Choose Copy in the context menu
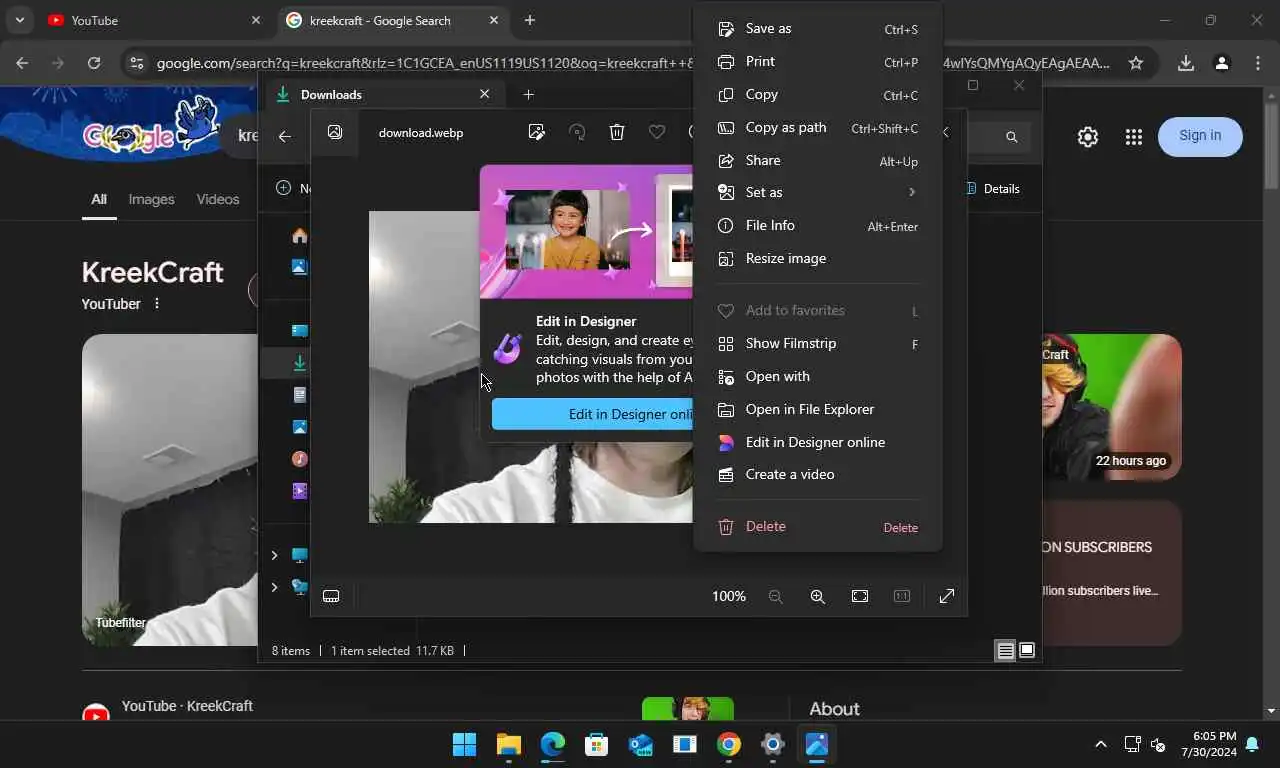 click(x=817, y=95)
